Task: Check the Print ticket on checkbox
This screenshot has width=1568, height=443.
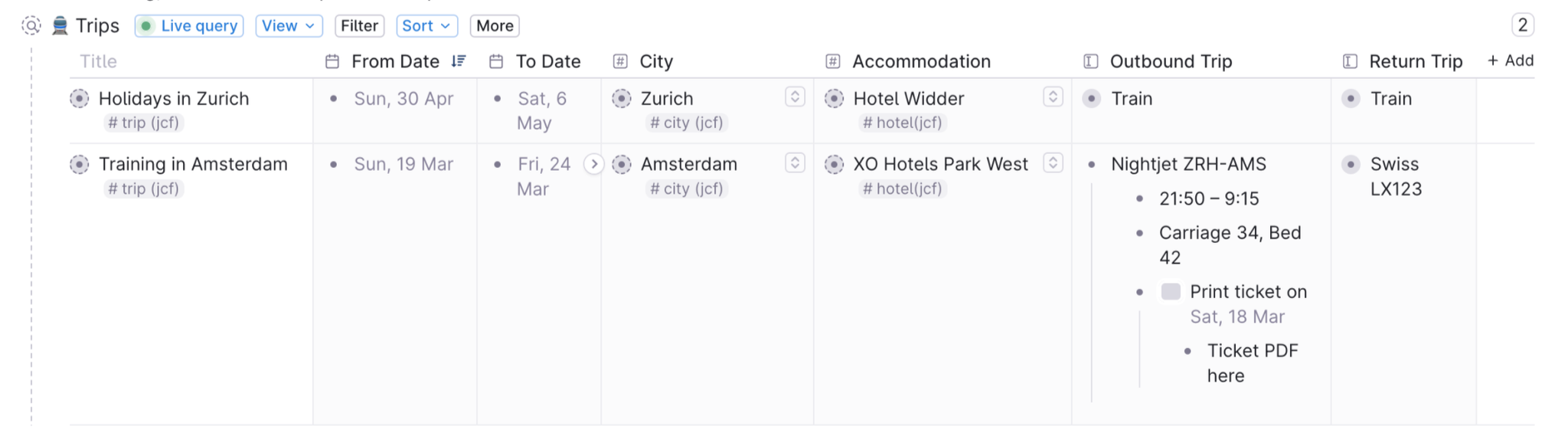Action: (1171, 292)
